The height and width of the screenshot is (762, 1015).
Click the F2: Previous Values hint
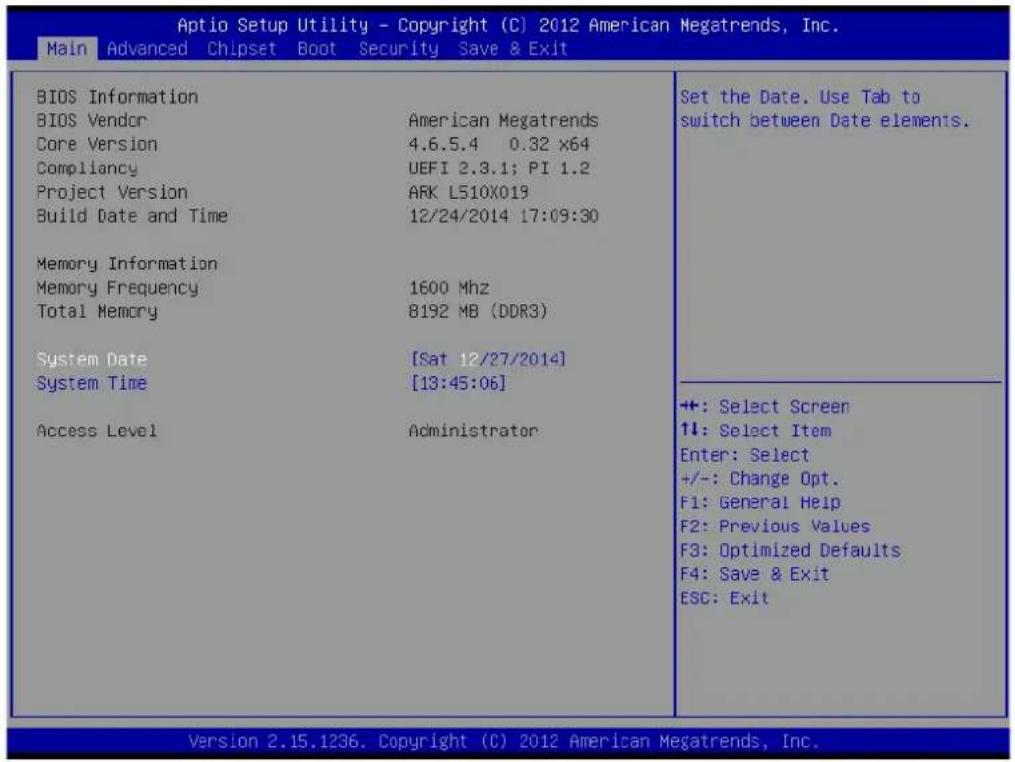[775, 526]
